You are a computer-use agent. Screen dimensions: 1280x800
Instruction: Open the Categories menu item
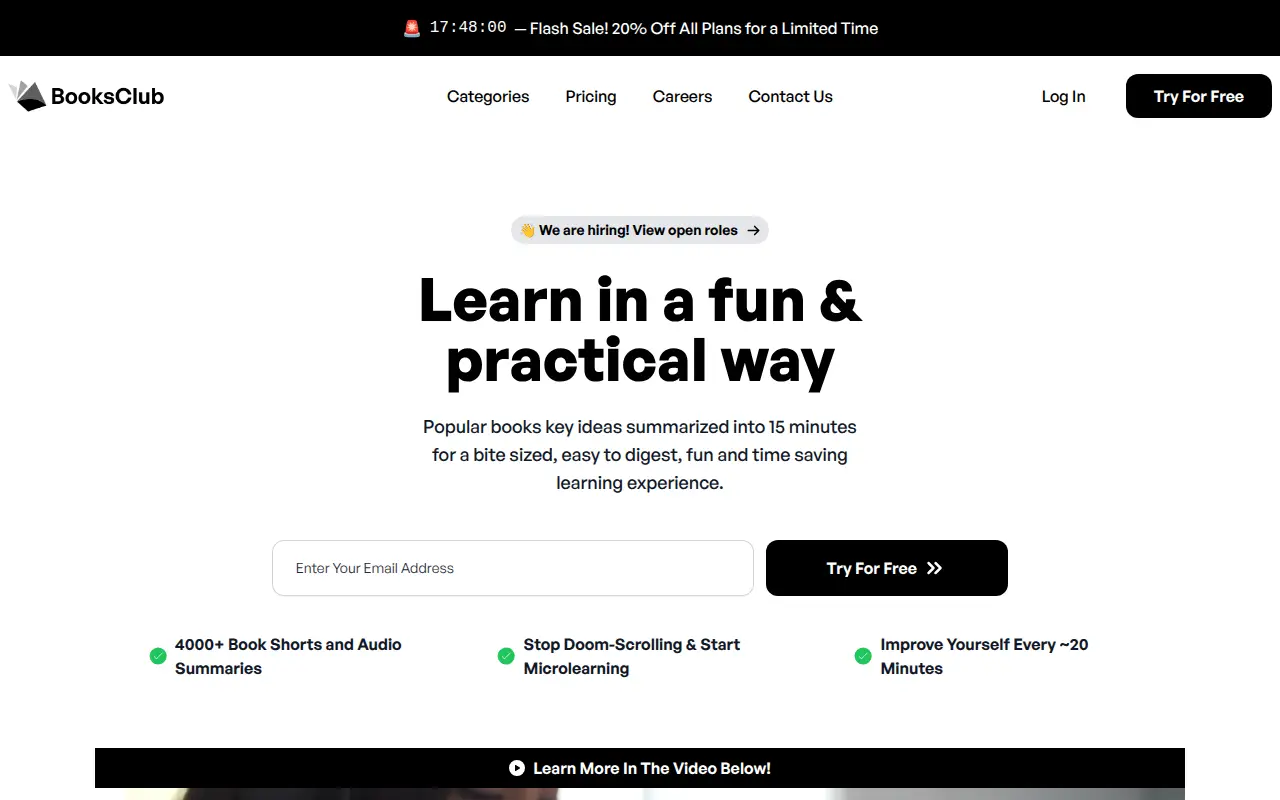(x=488, y=96)
